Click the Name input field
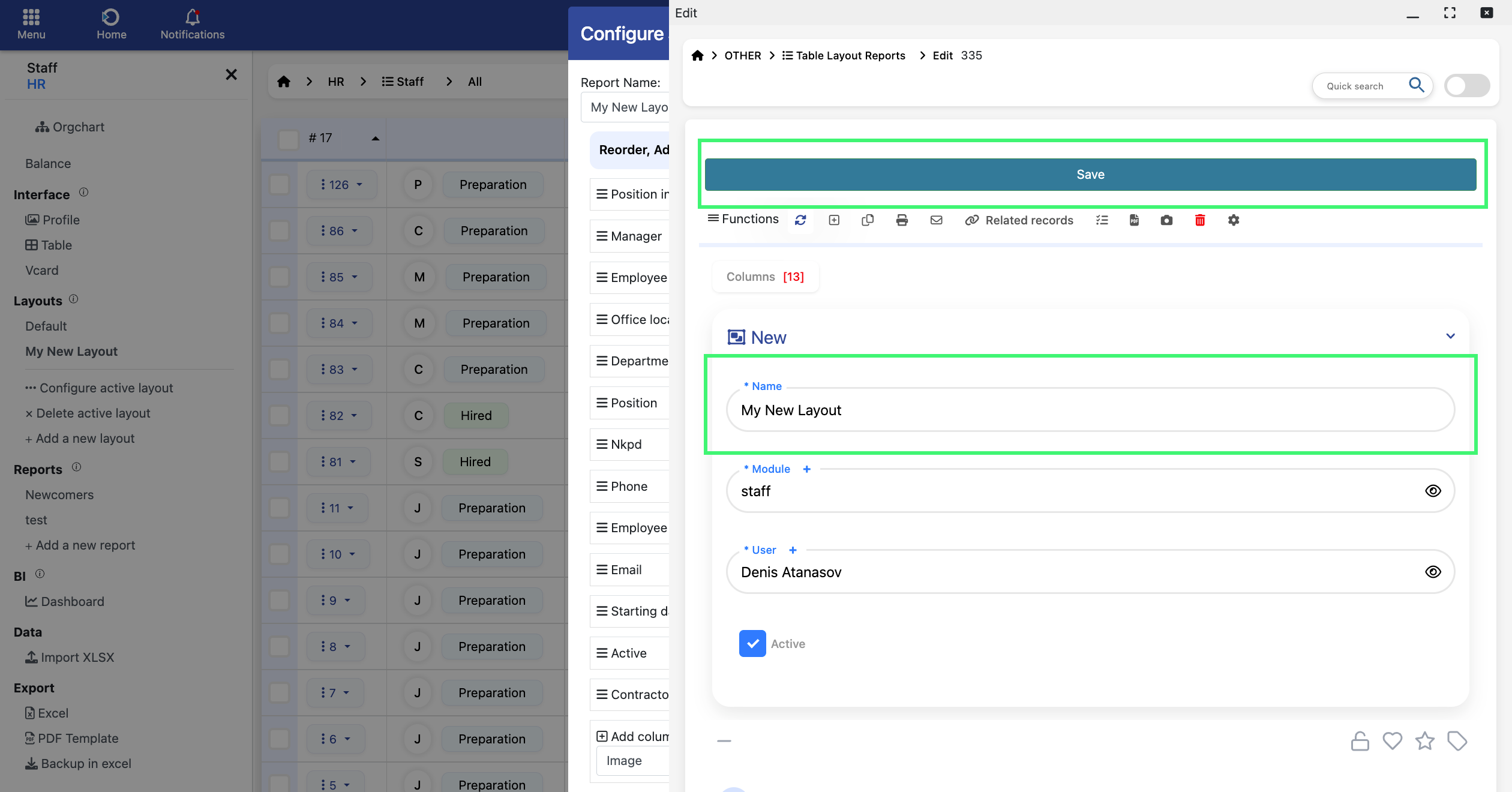The height and width of the screenshot is (792, 1512). coord(1090,410)
